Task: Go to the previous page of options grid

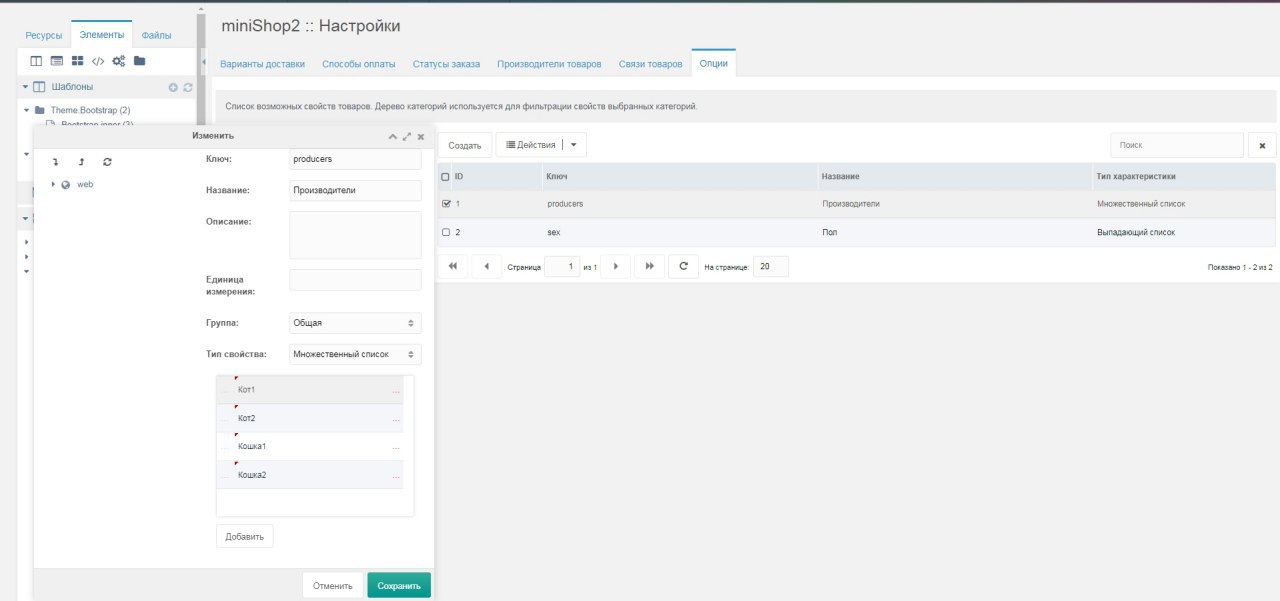Action: (x=486, y=267)
